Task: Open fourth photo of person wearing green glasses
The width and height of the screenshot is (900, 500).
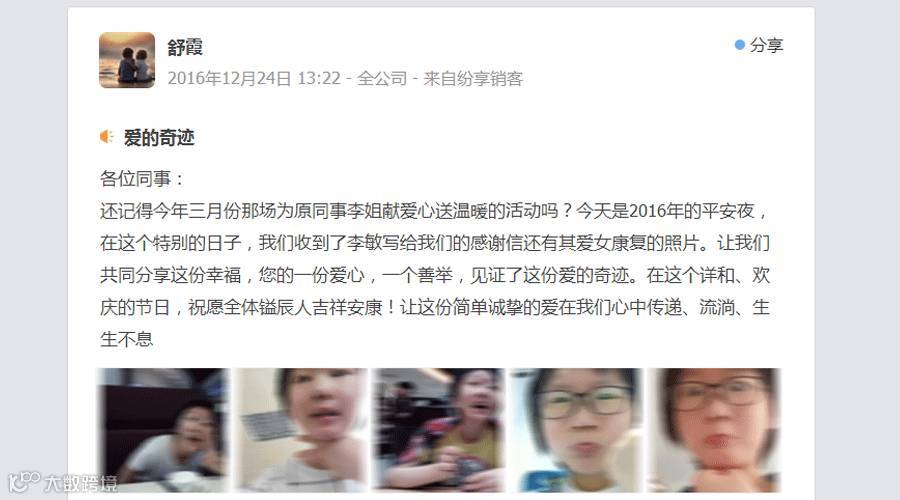Action: click(576, 430)
